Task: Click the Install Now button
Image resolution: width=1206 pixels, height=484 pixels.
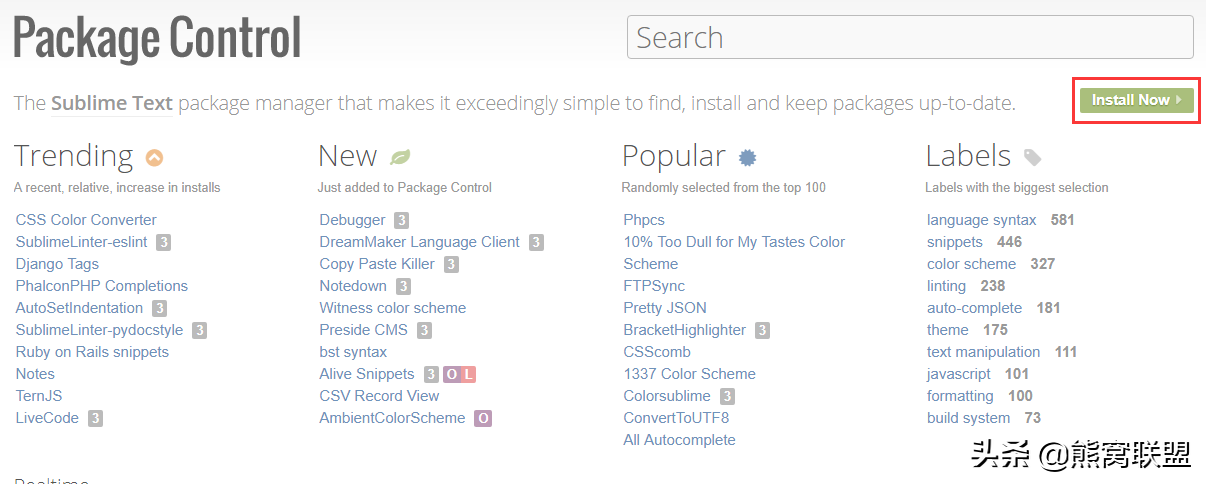Action: point(1136,100)
